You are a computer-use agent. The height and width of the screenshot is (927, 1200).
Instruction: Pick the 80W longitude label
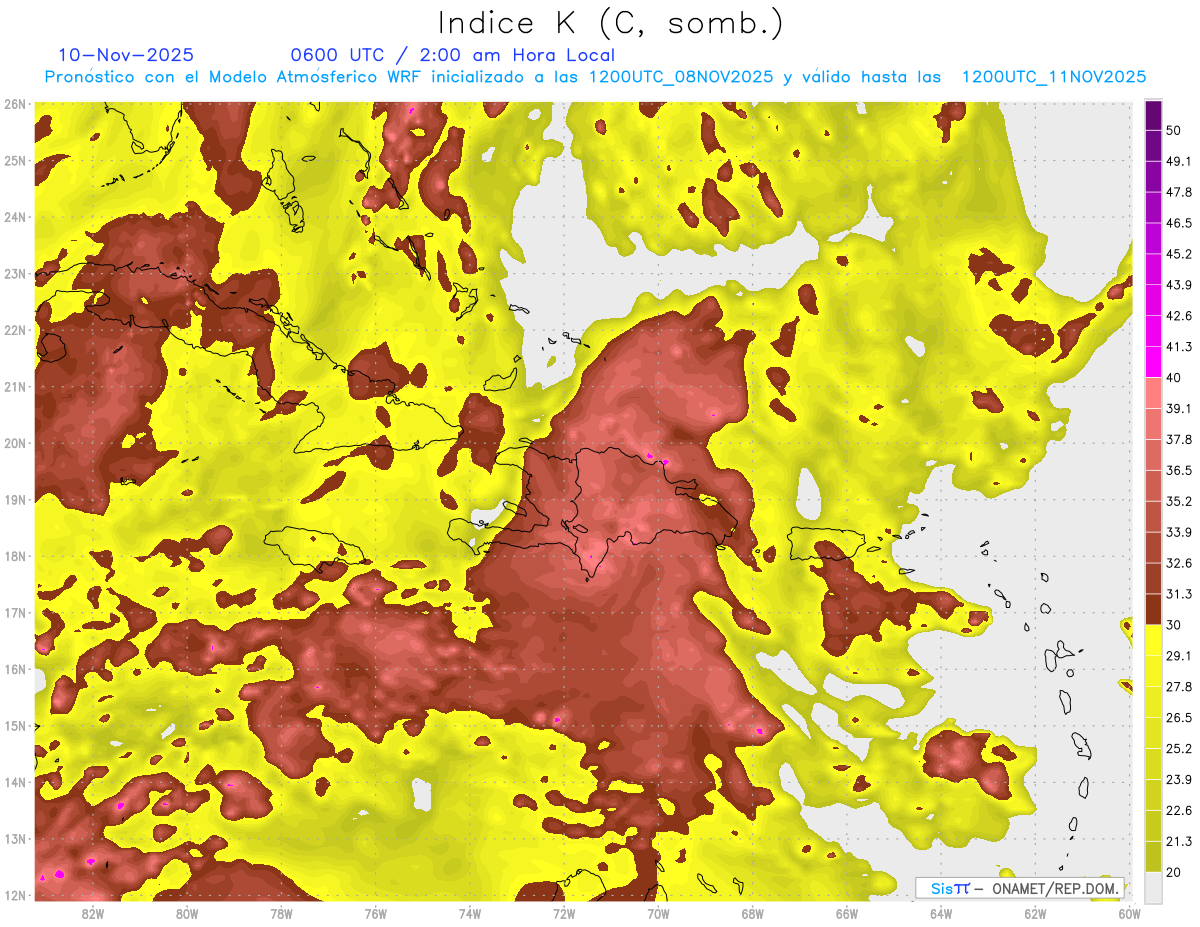pos(187,913)
